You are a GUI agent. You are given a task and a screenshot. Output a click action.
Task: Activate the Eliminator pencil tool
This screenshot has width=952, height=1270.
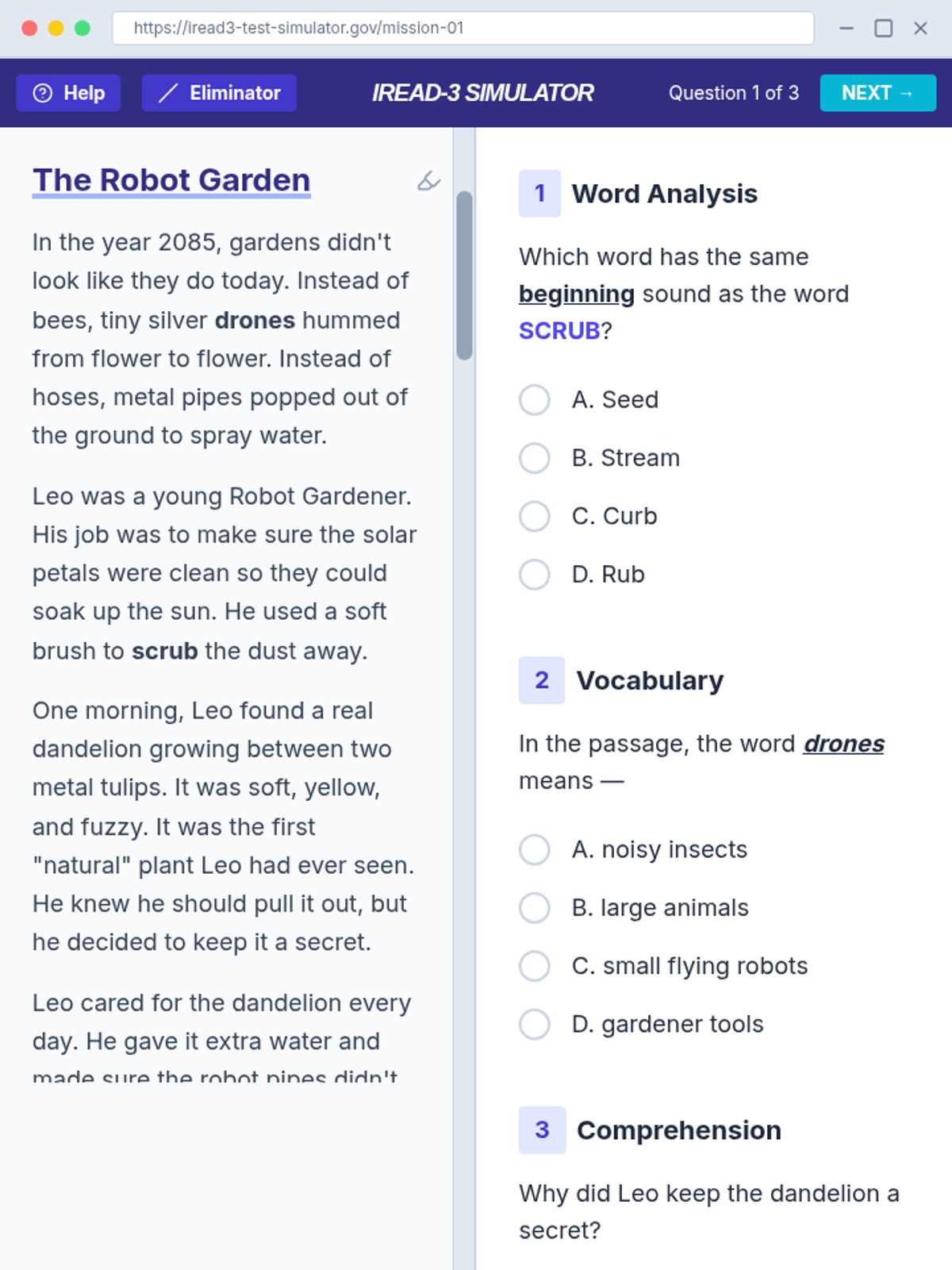[x=219, y=93]
